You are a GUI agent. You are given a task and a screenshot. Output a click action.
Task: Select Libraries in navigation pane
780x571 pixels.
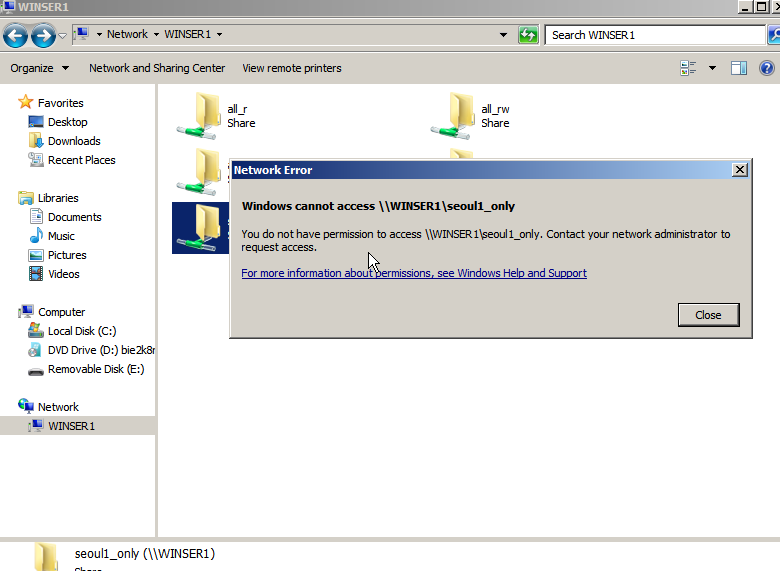[58, 198]
